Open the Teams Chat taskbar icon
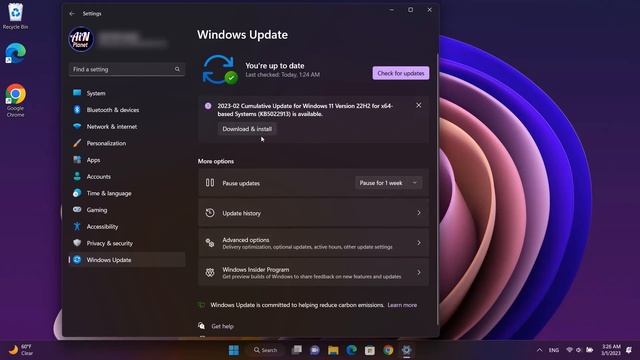The width and height of the screenshot is (640, 360). coord(315,350)
